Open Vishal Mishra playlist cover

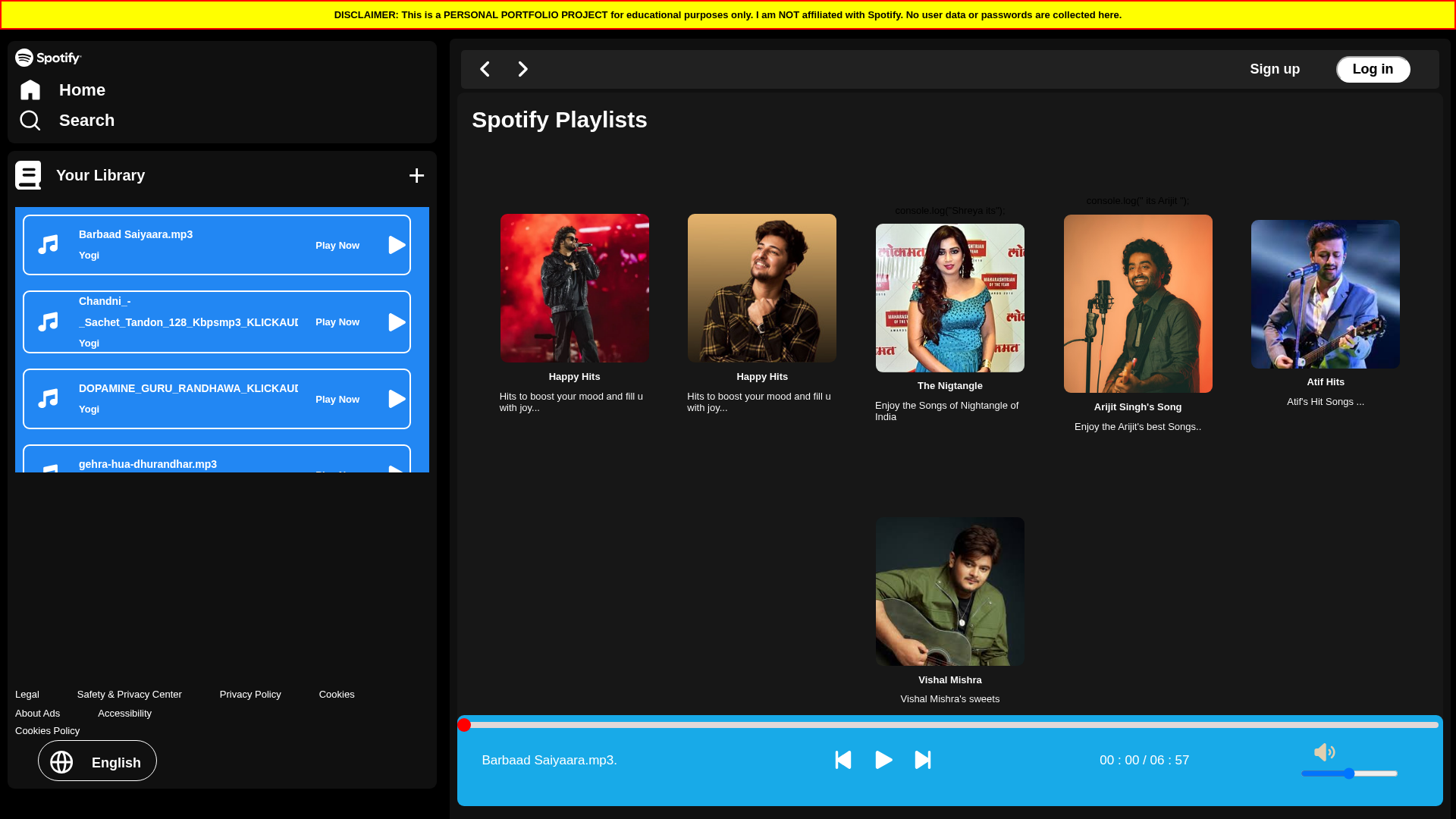(950, 591)
